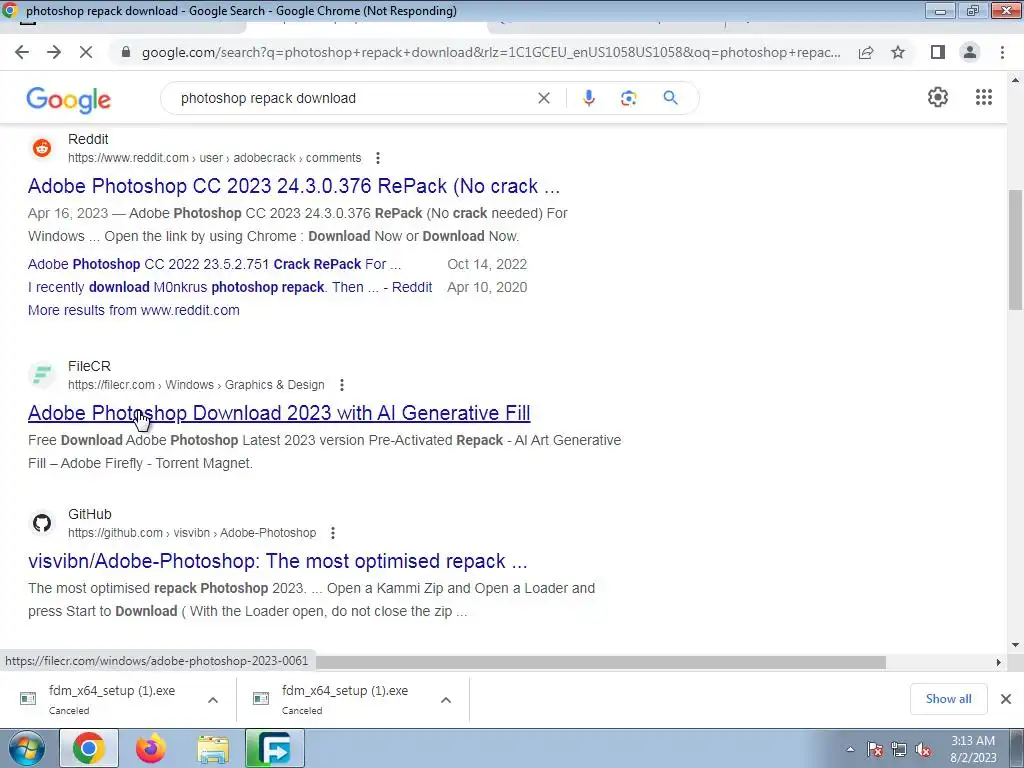This screenshot has height=768, width=1024.
Task: Click the Reddit result favicon
Action: tap(42, 148)
